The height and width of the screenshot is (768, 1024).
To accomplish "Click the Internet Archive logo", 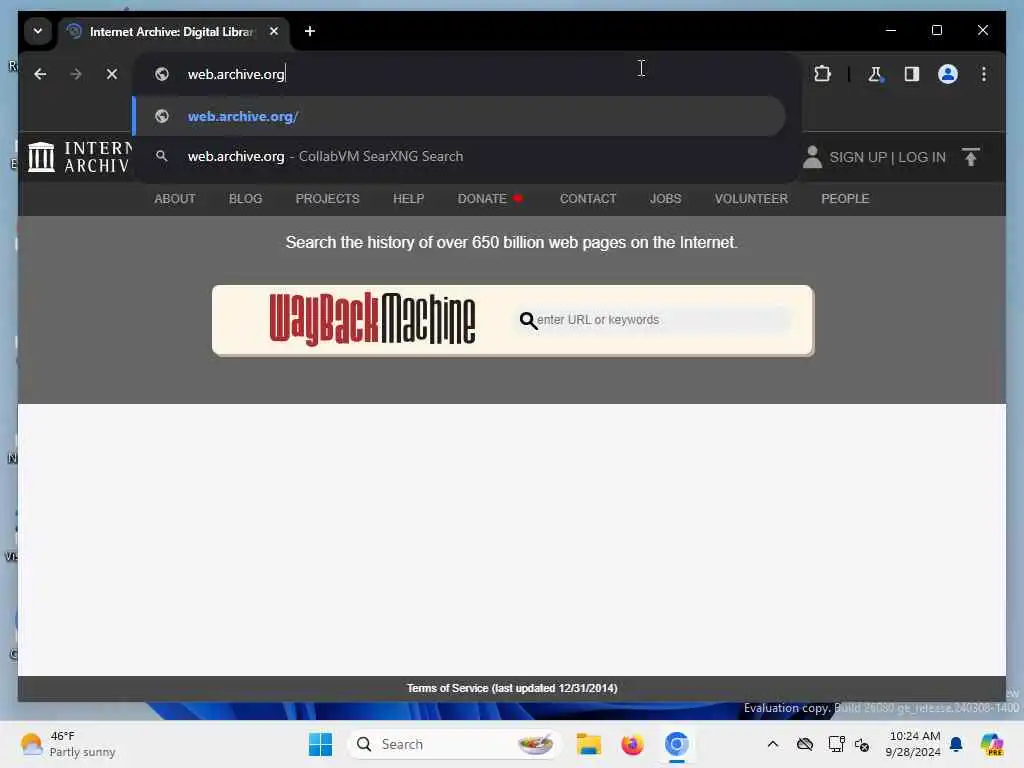I will pos(80,157).
